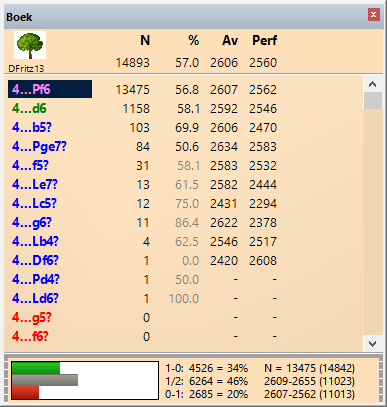Select move 4...b5?
This screenshot has height=407, width=387.
pos(32,127)
